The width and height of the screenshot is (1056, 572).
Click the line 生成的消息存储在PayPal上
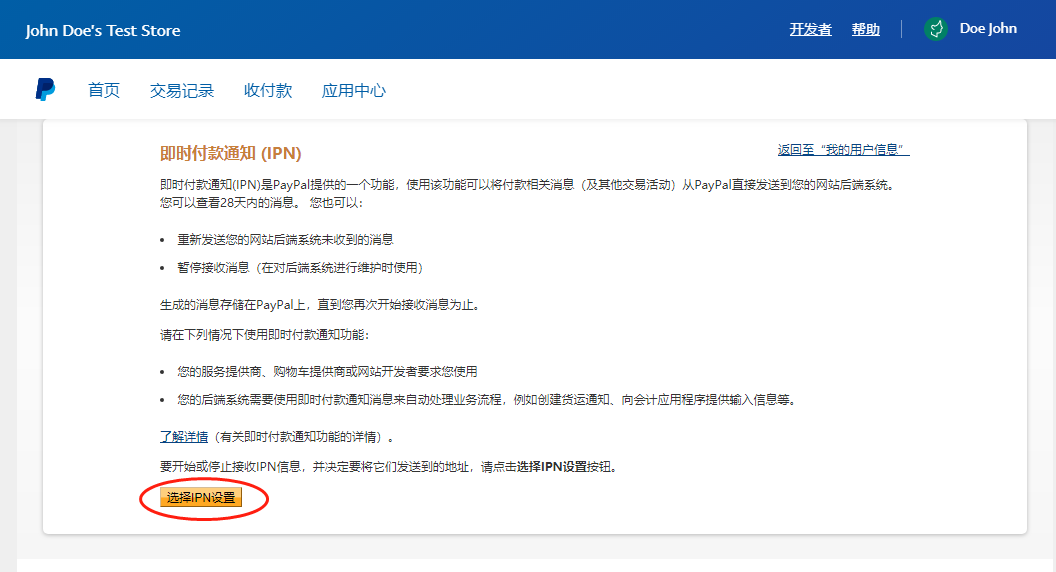click(321, 305)
